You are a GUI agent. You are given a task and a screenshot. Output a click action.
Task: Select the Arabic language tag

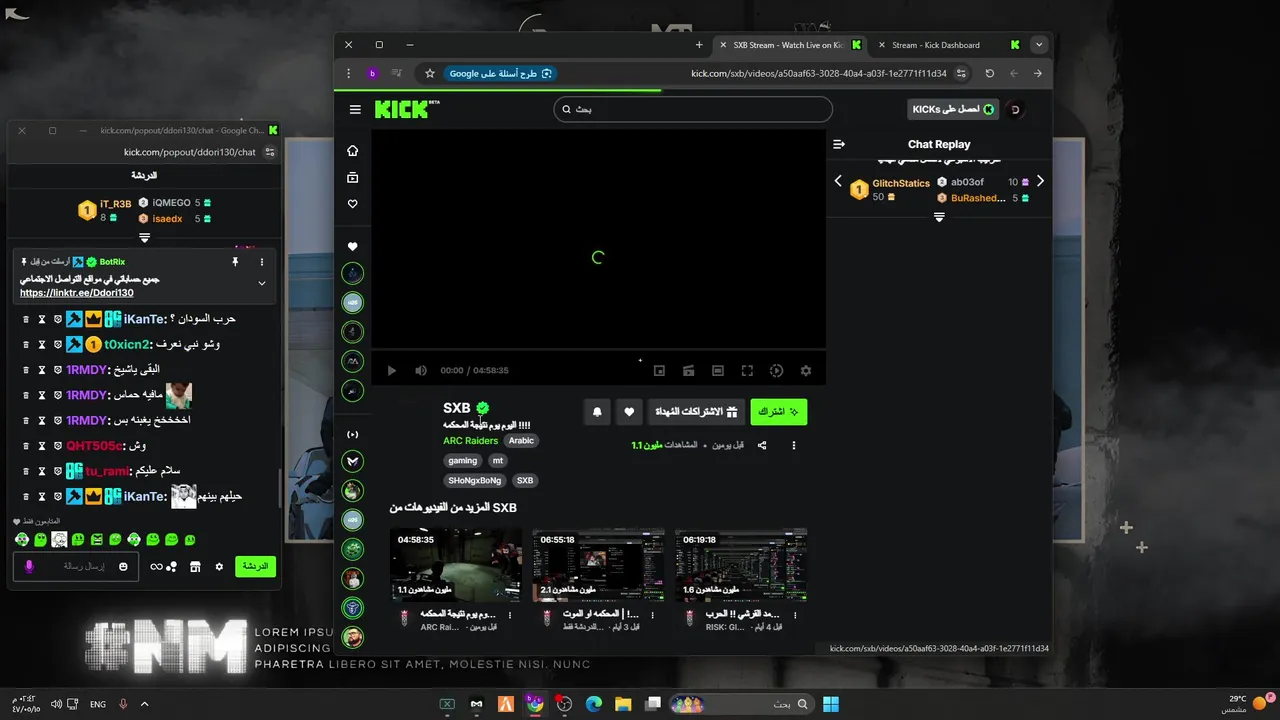pyautogui.click(x=521, y=441)
